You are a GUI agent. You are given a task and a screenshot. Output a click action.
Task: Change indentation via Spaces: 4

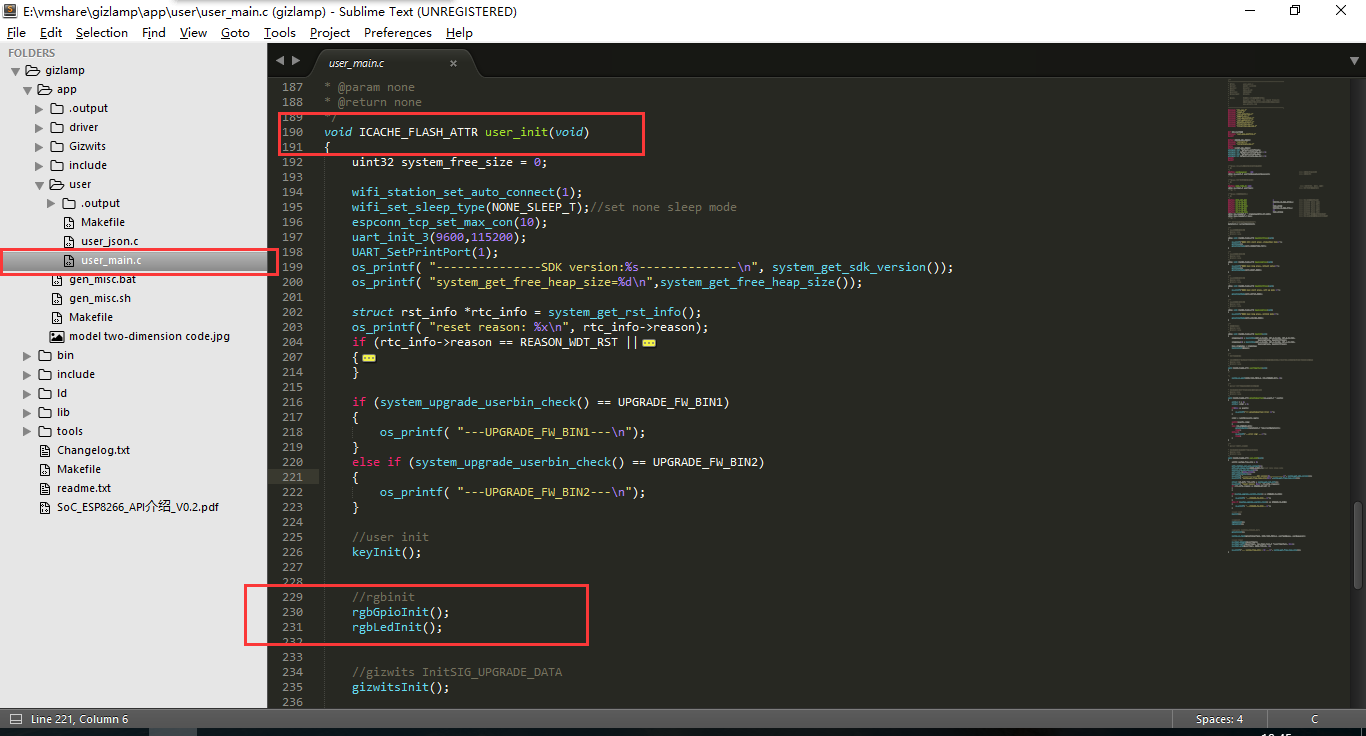[x=1219, y=719]
